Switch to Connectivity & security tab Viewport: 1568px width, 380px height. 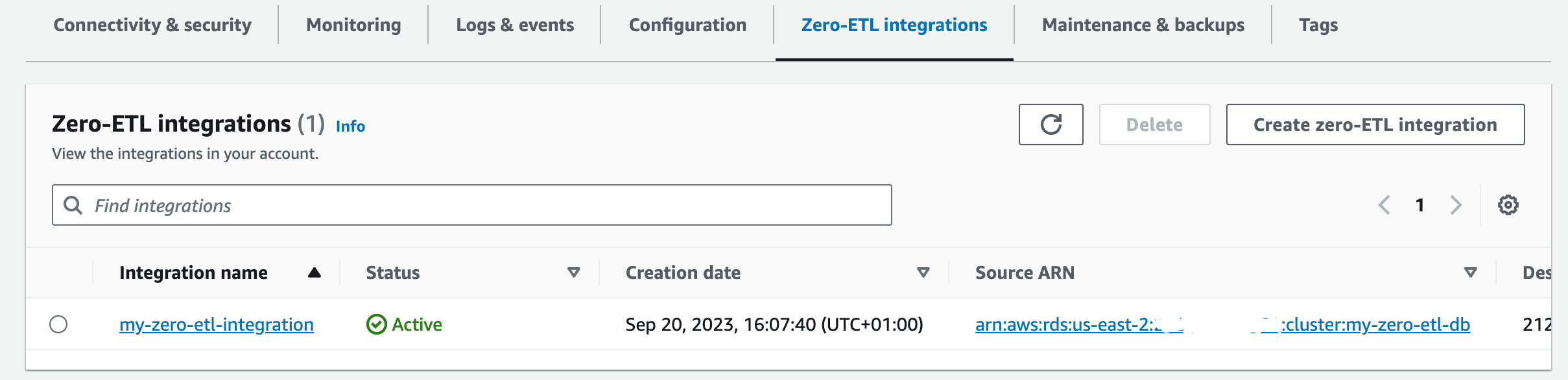pyautogui.click(x=152, y=25)
